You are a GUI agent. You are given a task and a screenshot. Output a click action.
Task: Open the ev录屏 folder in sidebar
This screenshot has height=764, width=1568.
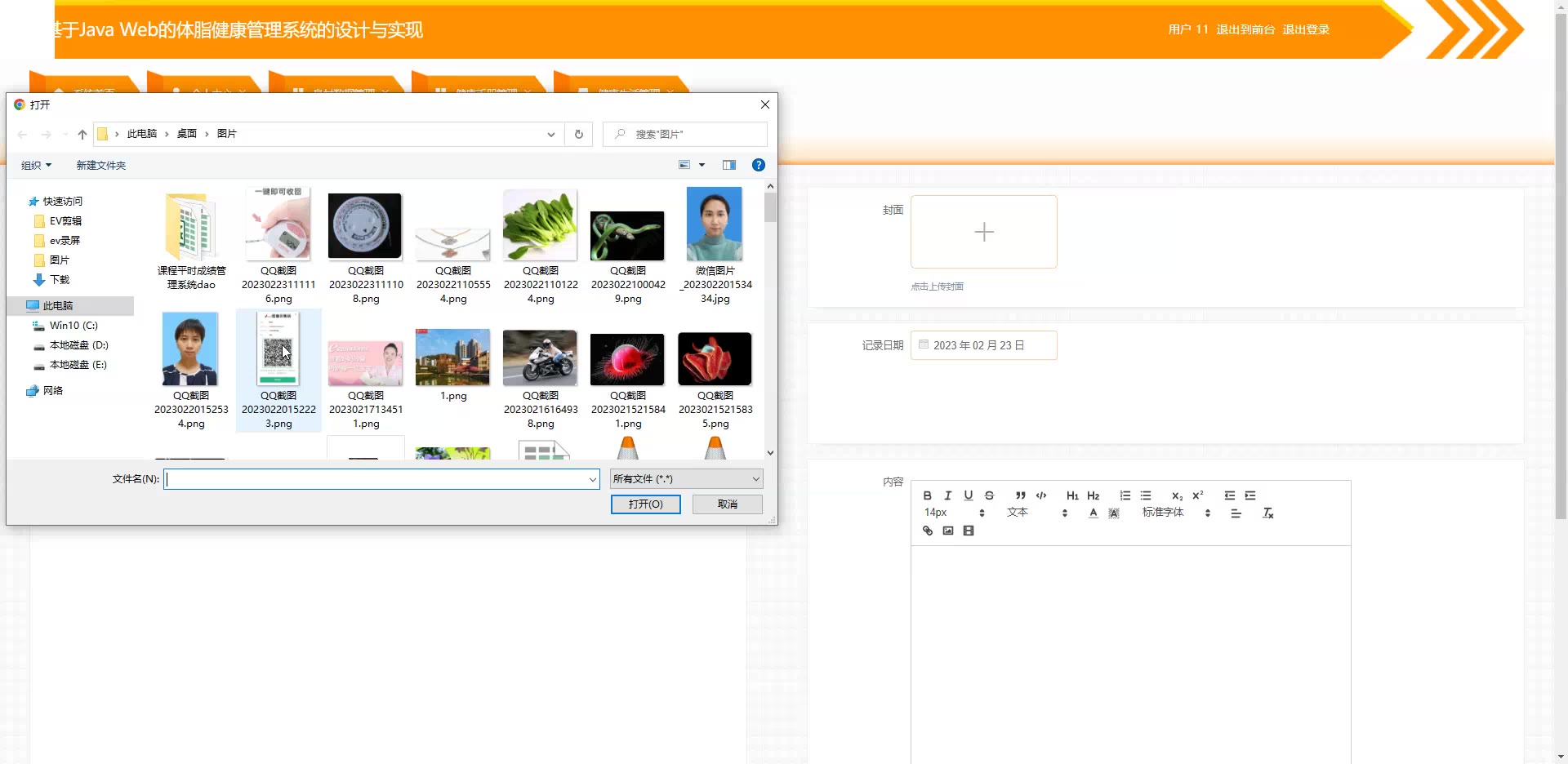65,240
